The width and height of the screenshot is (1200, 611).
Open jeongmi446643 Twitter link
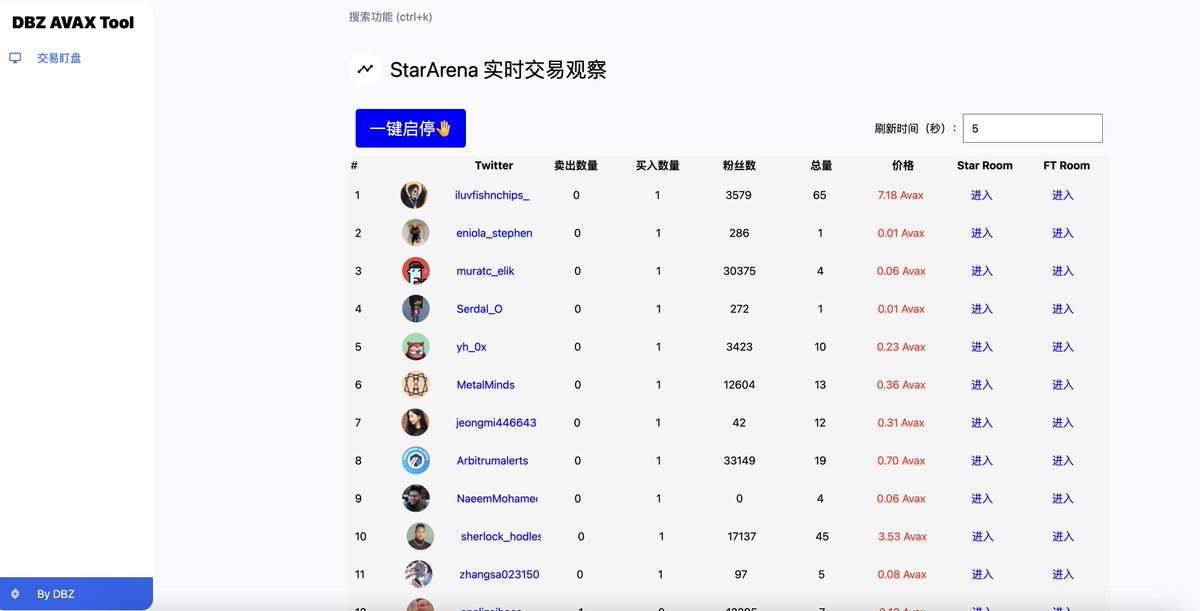pyautogui.click(x=496, y=423)
